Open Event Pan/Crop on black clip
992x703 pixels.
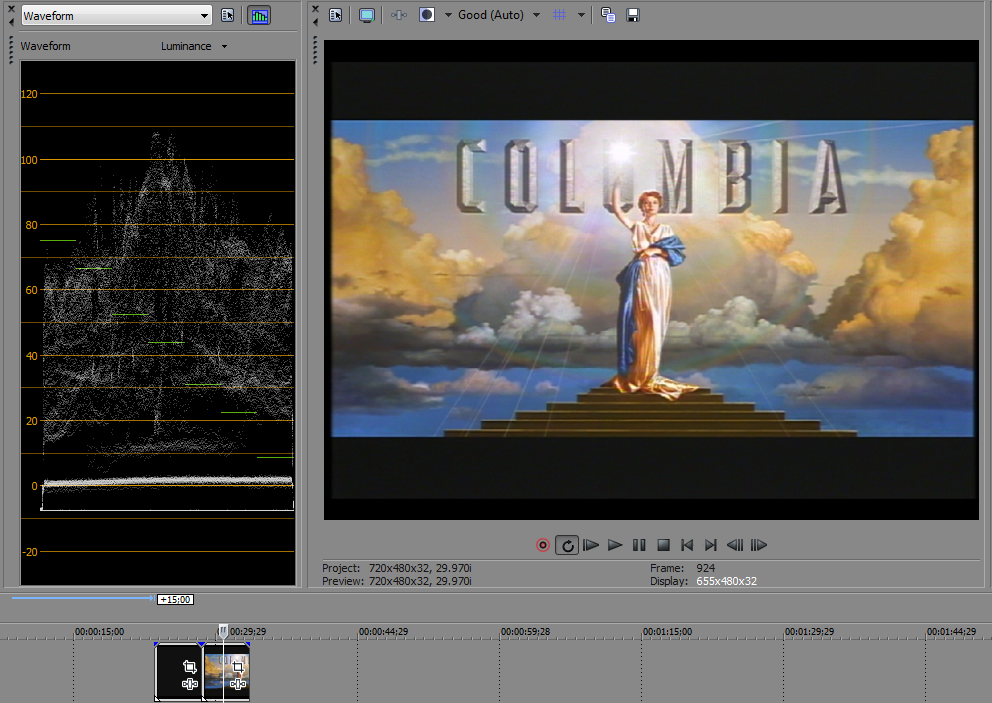click(189, 666)
